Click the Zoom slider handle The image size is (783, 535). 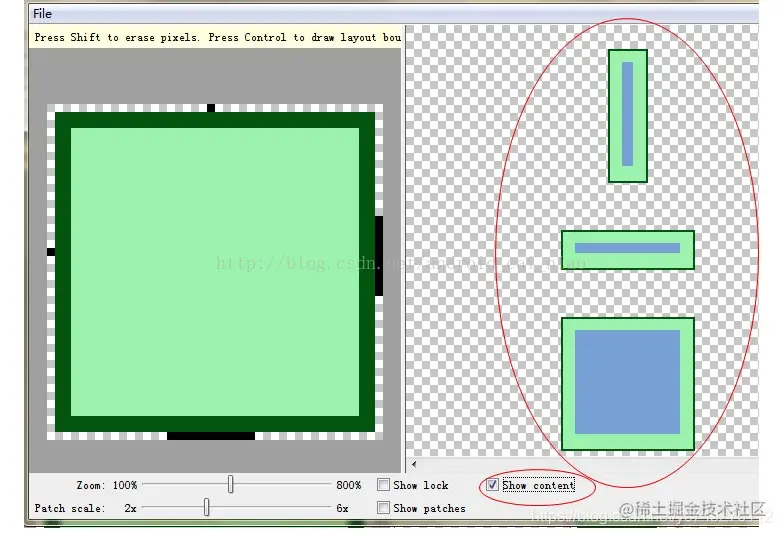[230, 484]
